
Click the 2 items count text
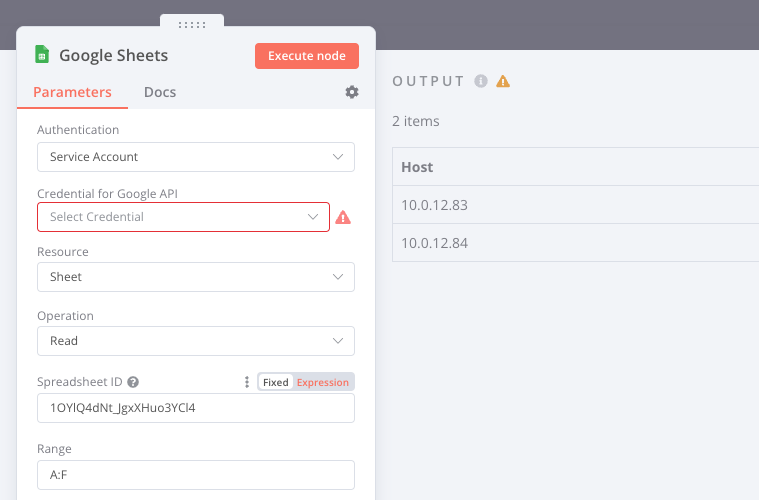coord(416,121)
